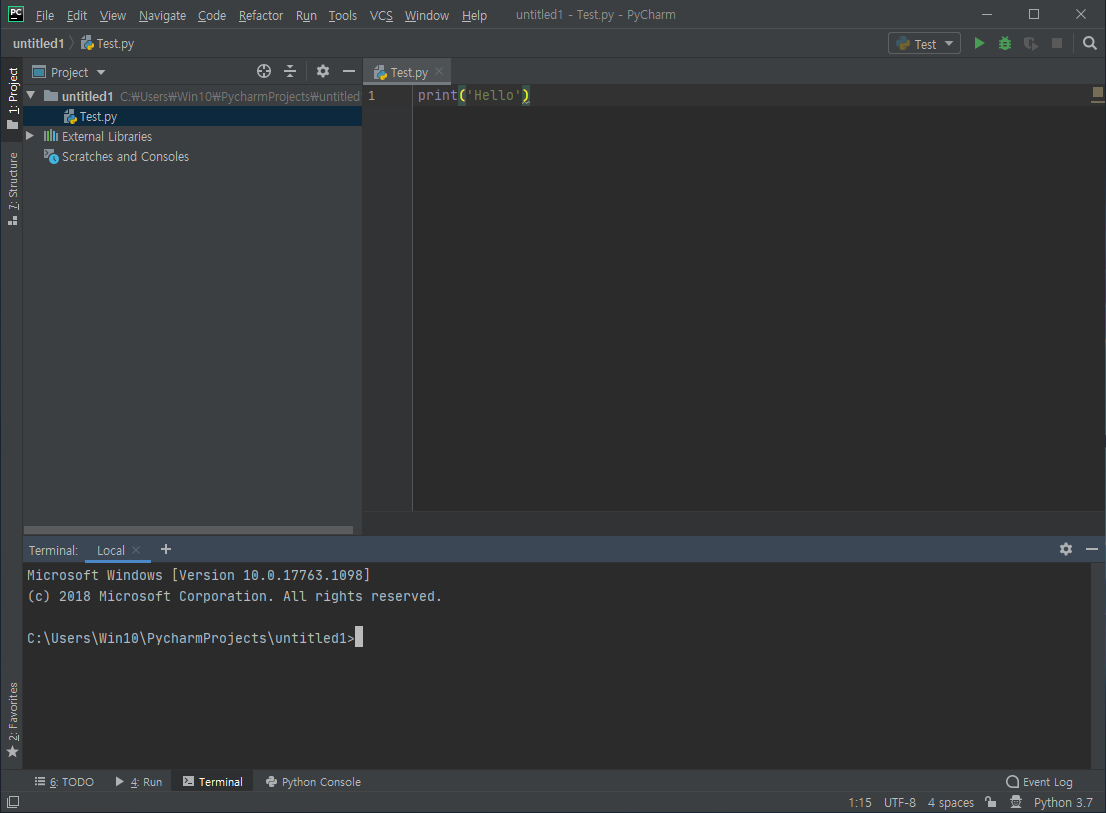Toggle the Terminal tool window button
This screenshot has width=1106, height=813.
coord(212,781)
